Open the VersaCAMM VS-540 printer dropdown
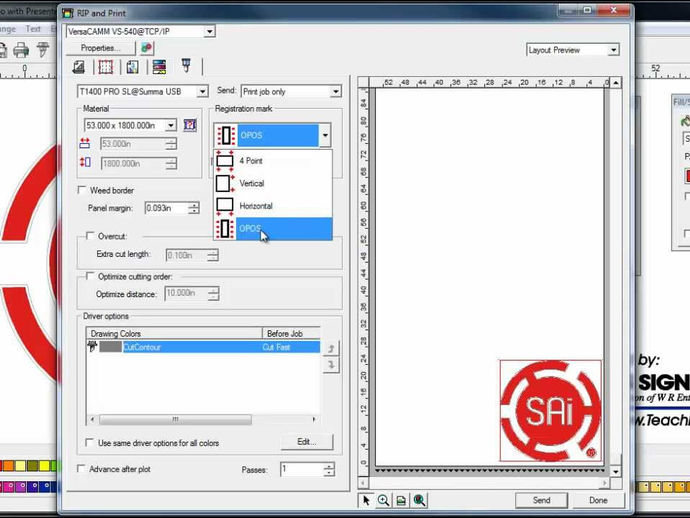690x518 pixels. click(209, 31)
